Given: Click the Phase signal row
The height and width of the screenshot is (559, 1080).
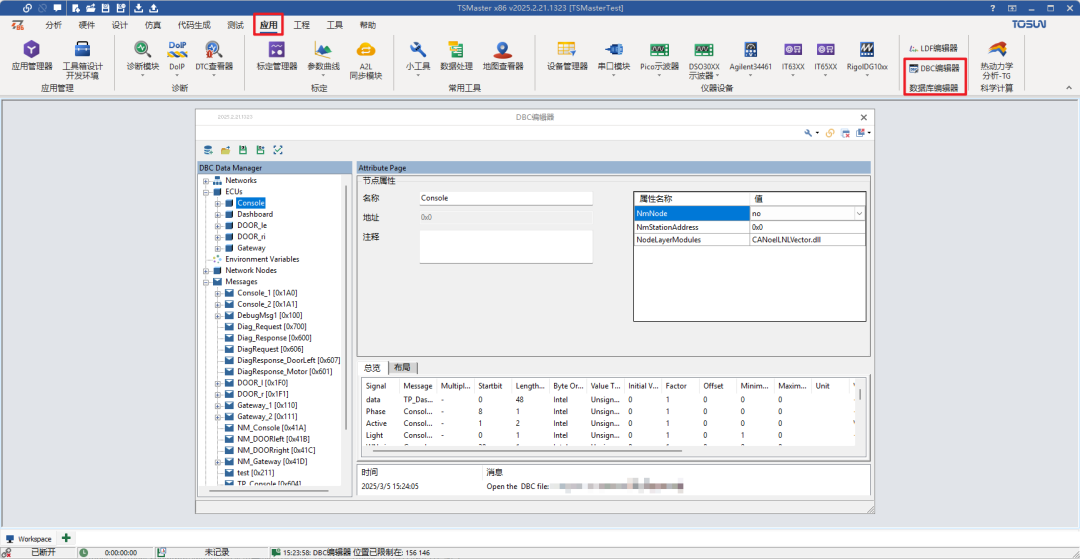Looking at the screenshot, I should click(x=609, y=411).
